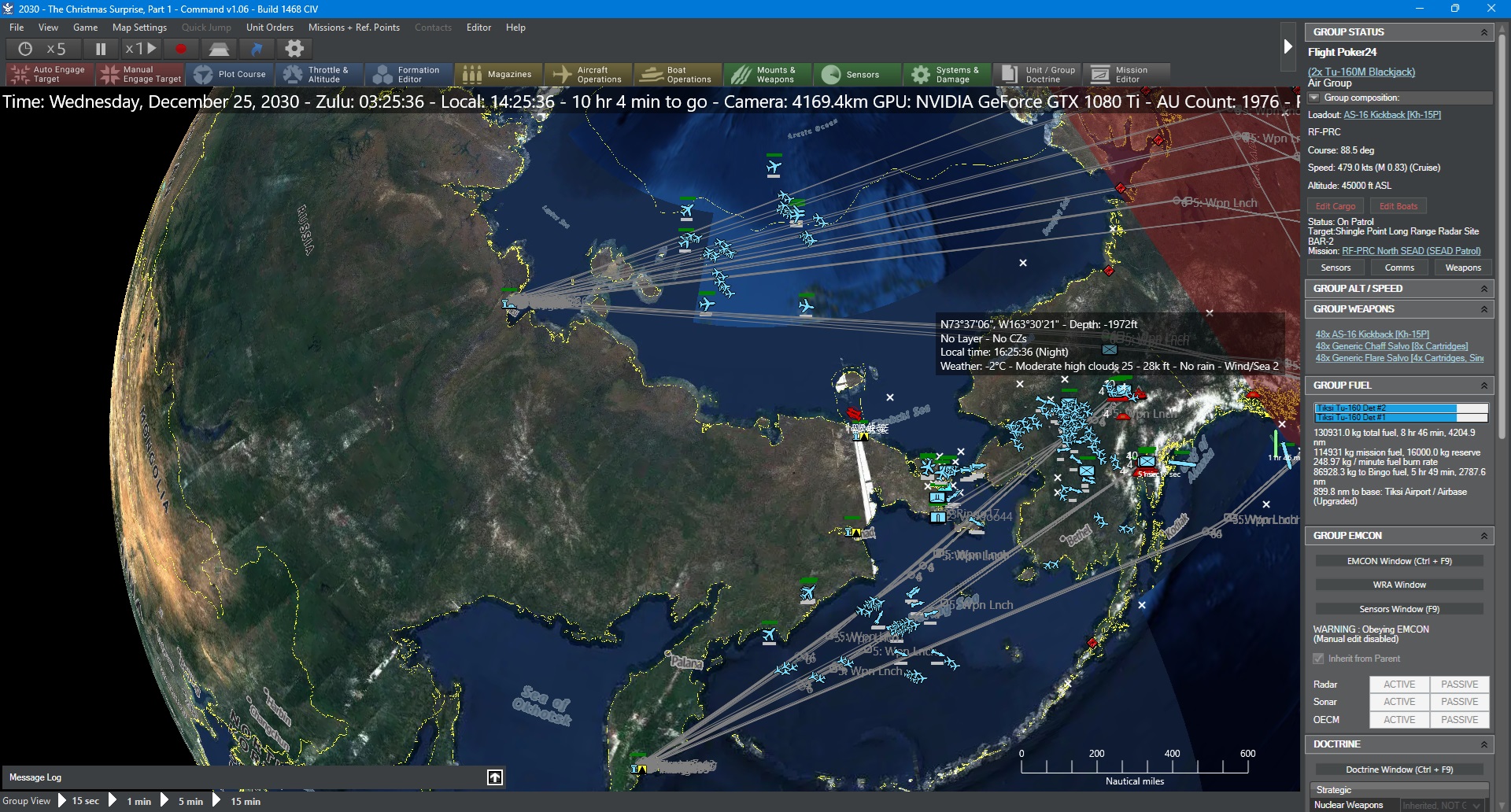Click the time compression clock x5 button
Viewport: 1511px width, 812px height.
(x=42, y=49)
